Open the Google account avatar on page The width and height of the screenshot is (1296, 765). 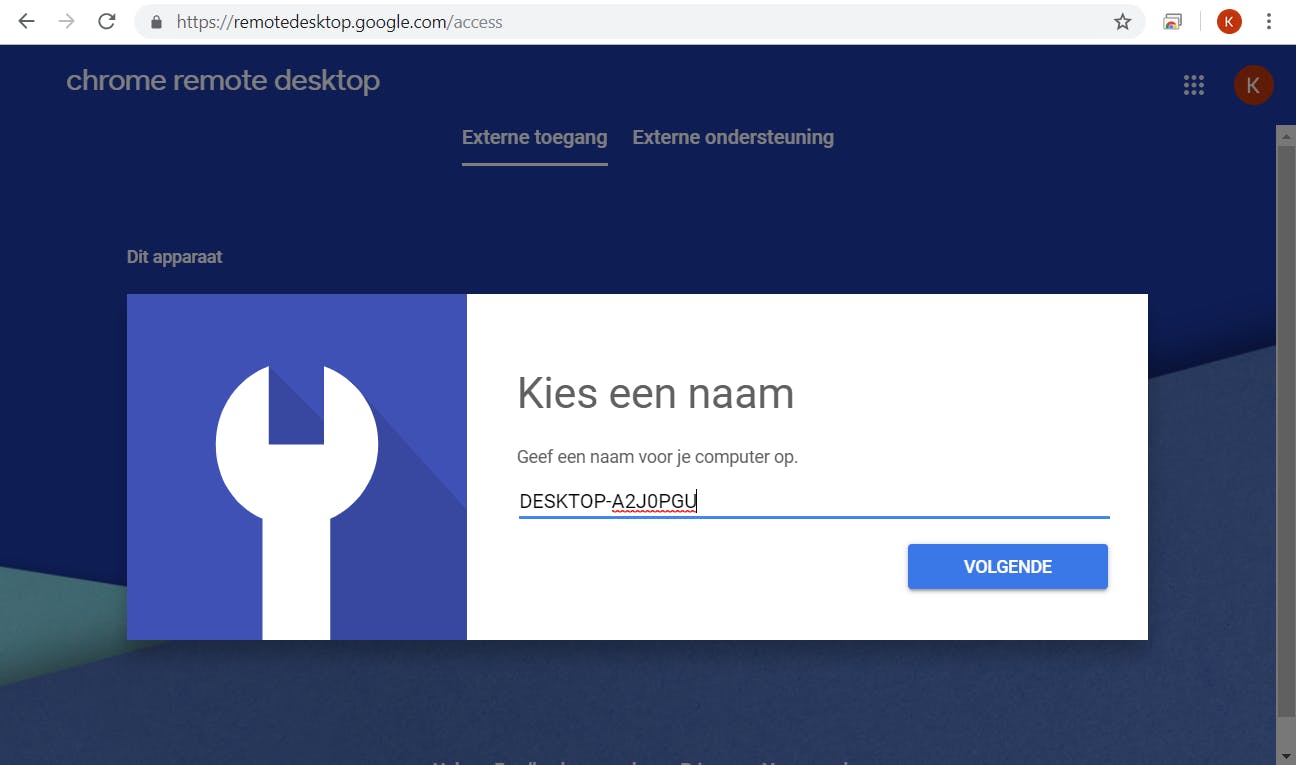[1253, 85]
